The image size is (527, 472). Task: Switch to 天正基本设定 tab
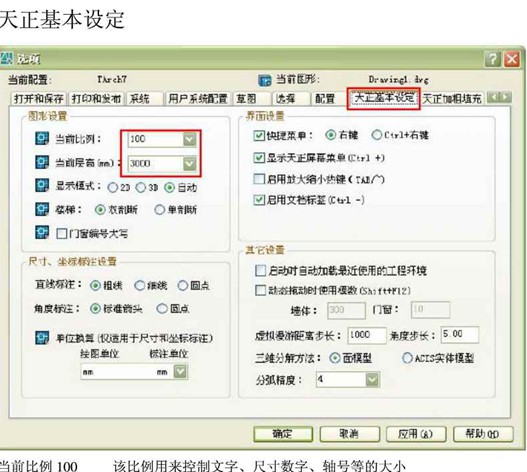click(x=384, y=98)
